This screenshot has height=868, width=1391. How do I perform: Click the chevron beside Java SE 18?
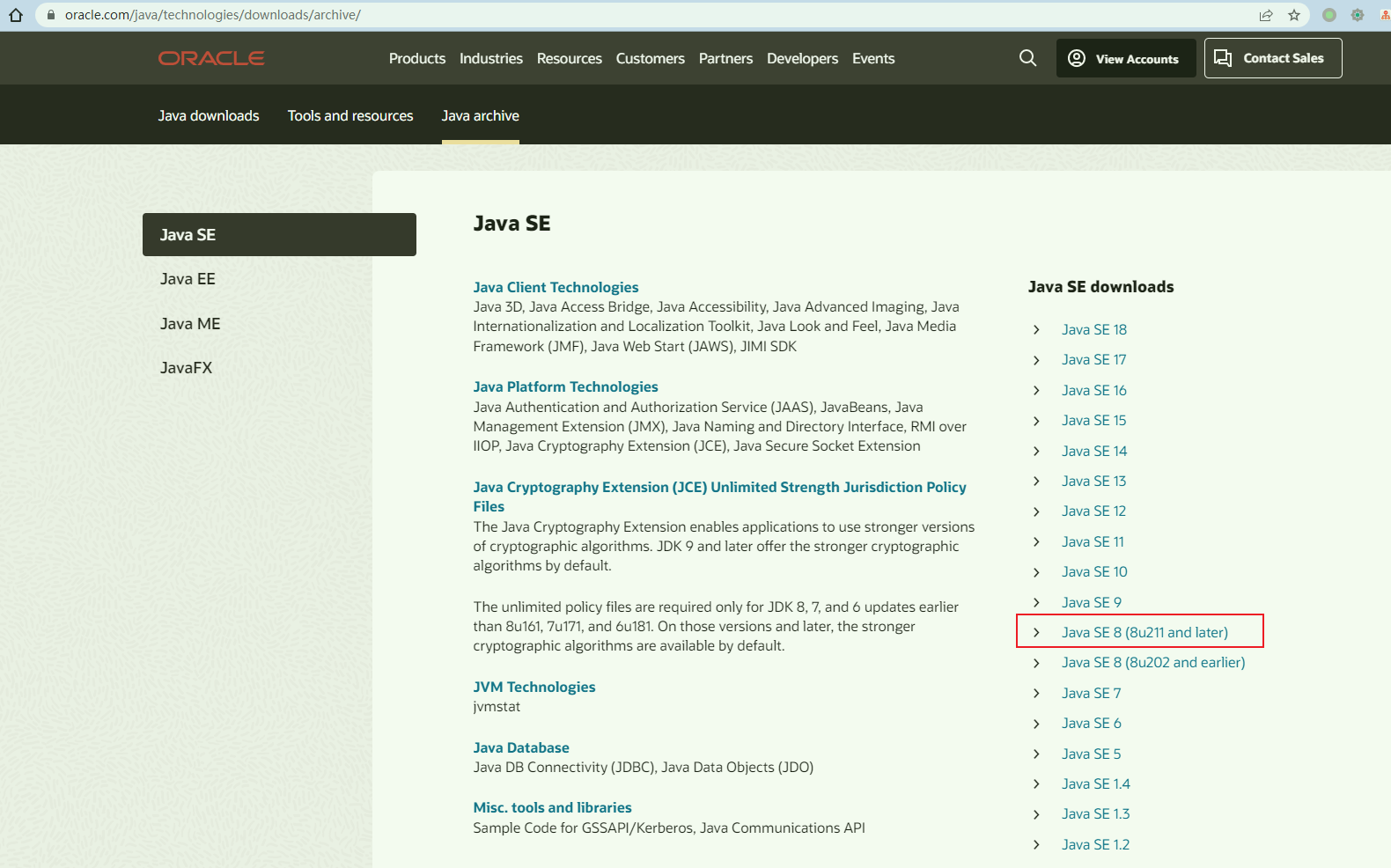click(1036, 329)
